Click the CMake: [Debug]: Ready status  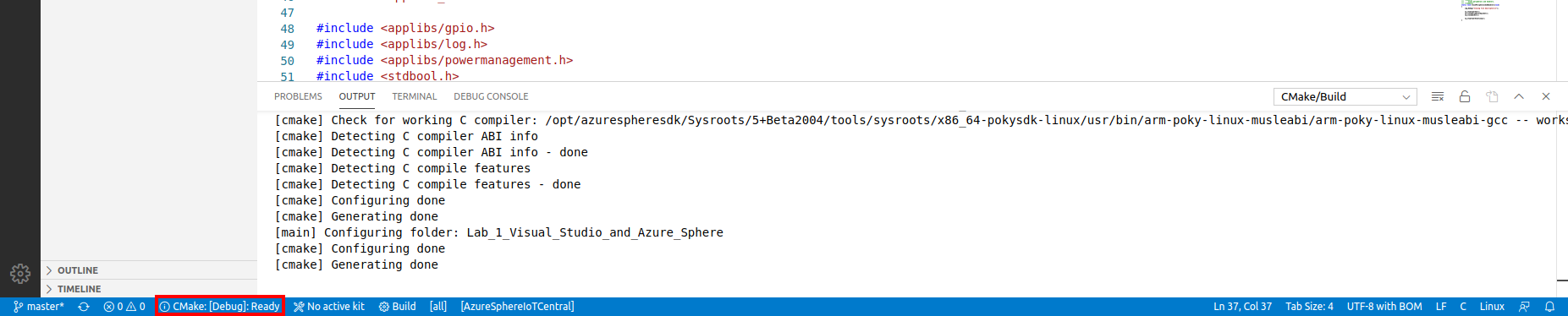220,307
